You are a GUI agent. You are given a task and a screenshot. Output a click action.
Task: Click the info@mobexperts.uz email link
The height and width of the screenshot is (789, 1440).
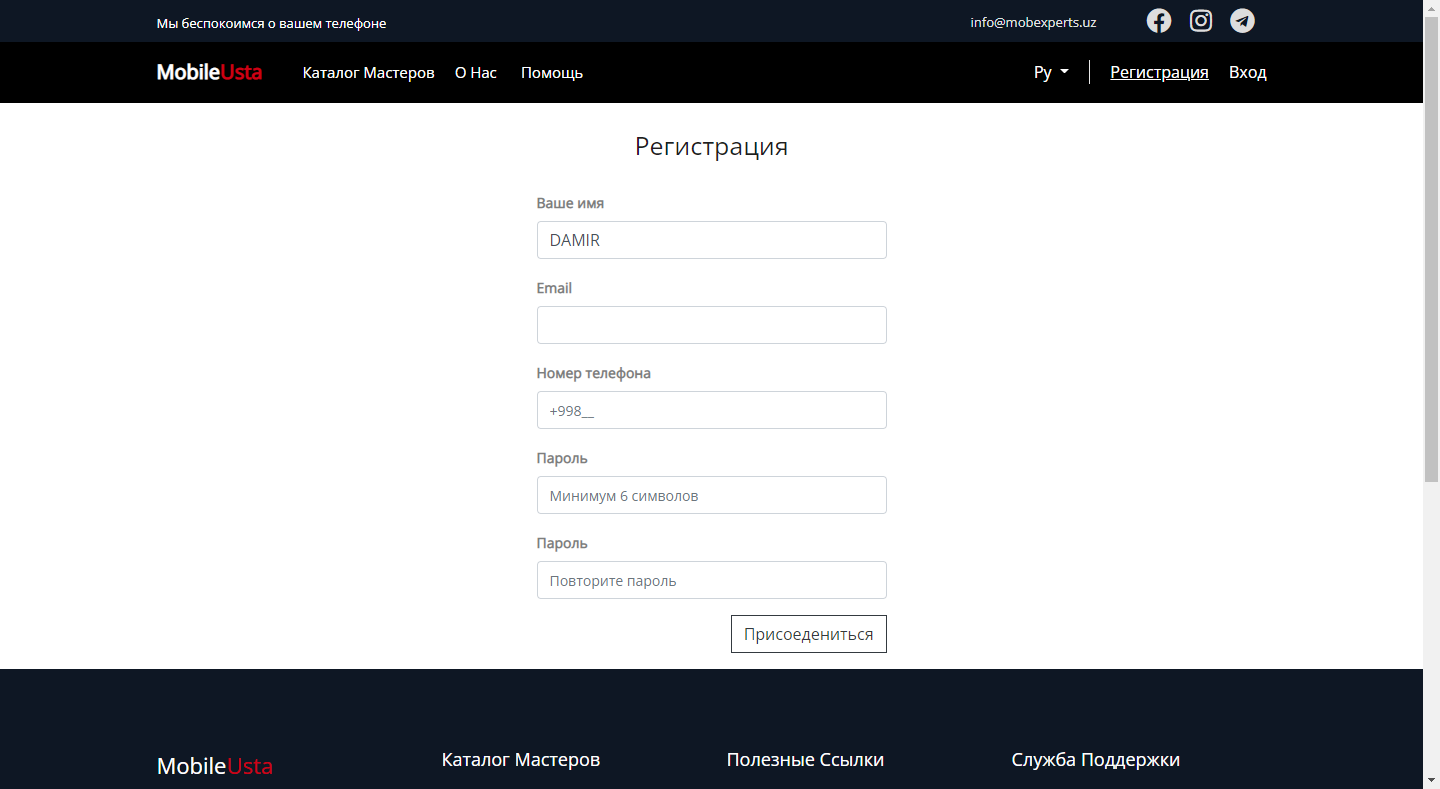click(x=1033, y=22)
